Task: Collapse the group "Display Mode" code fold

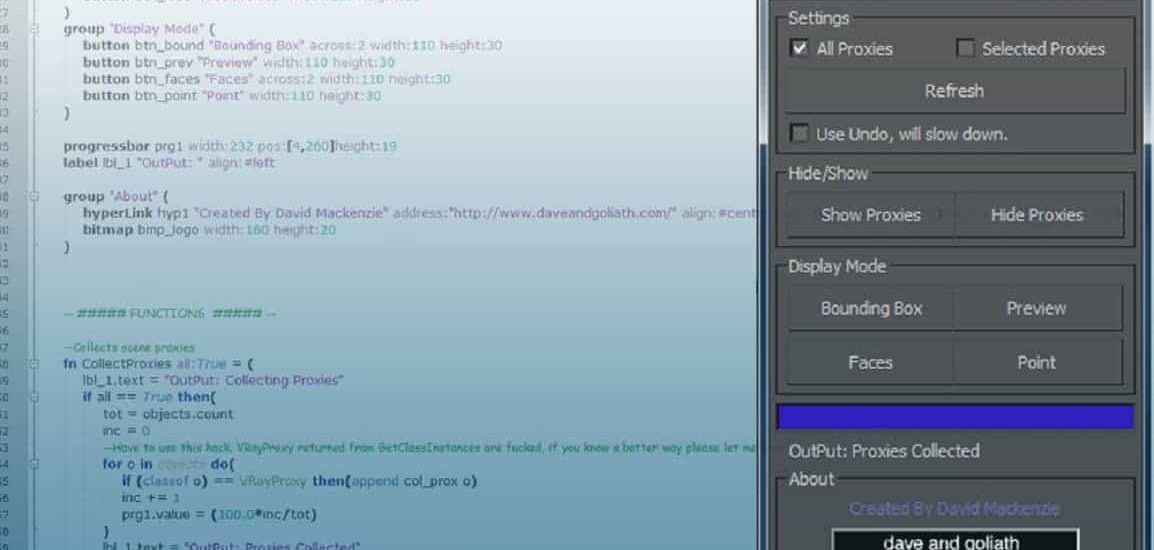Action: [37, 30]
